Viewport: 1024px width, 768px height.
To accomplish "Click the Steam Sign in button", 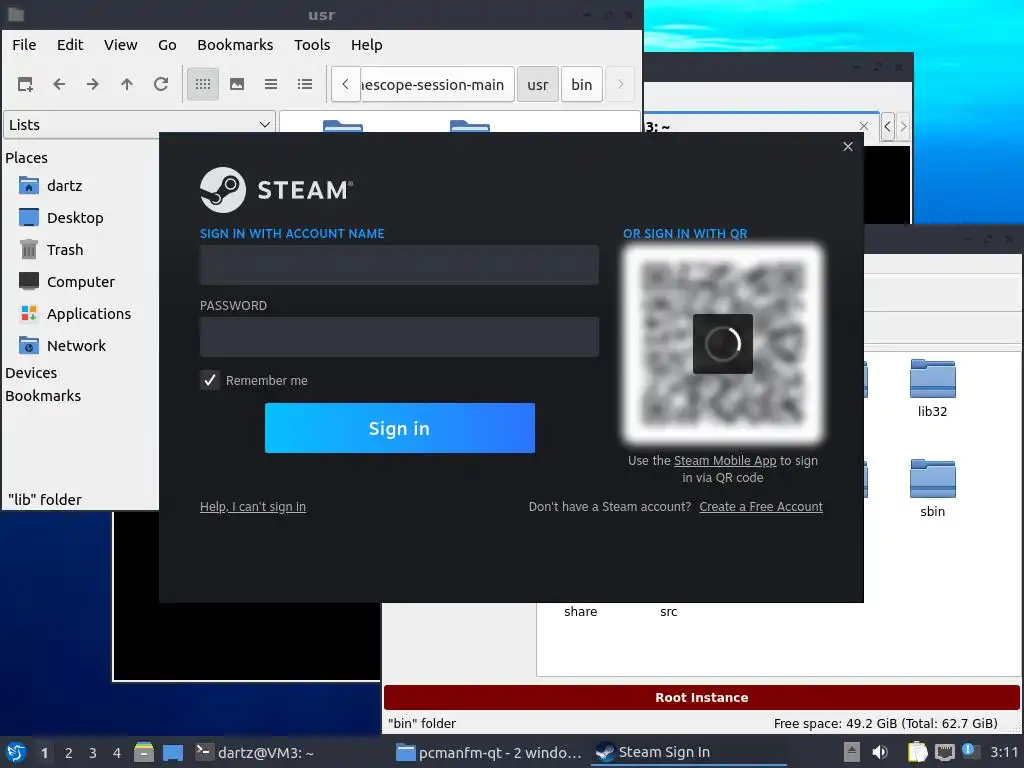I will [400, 428].
